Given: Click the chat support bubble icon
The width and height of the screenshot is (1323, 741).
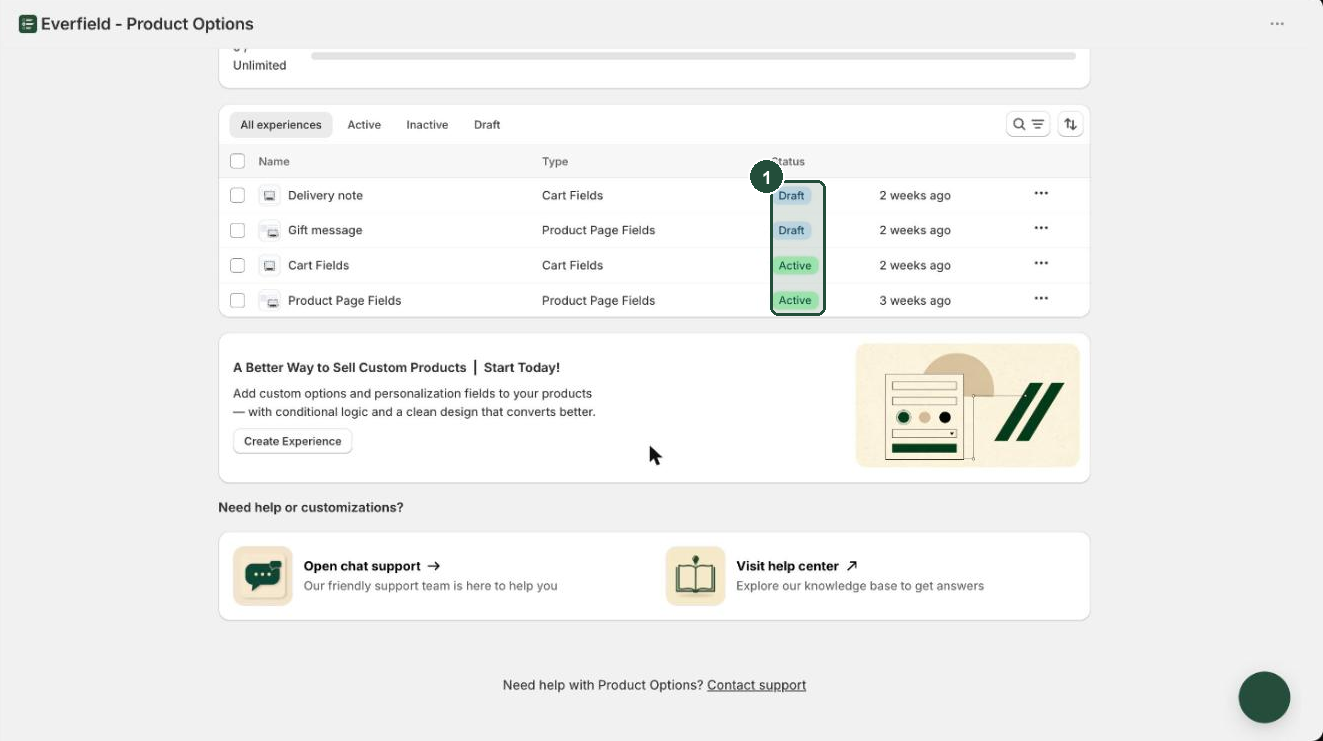Looking at the screenshot, I should click(x=263, y=576).
